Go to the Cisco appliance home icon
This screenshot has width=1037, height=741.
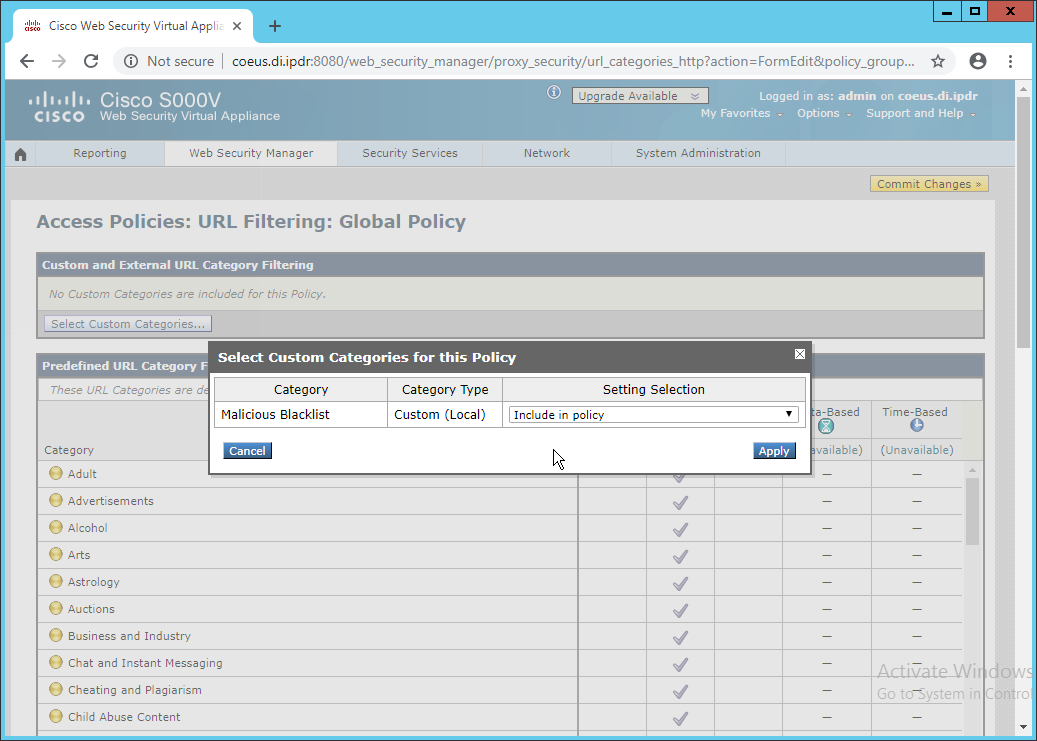click(x=21, y=154)
